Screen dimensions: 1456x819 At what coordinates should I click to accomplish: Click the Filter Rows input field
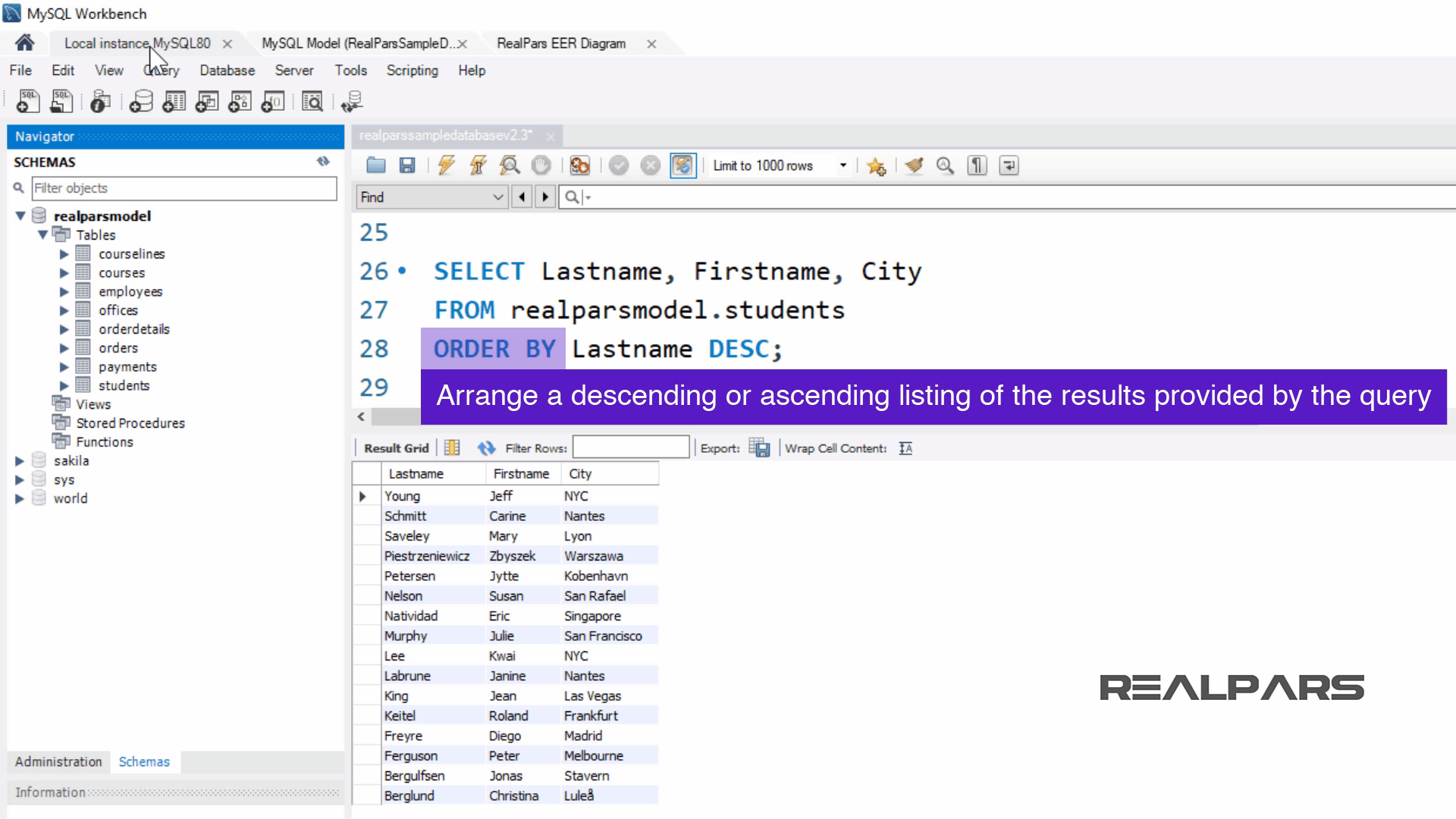click(x=630, y=448)
